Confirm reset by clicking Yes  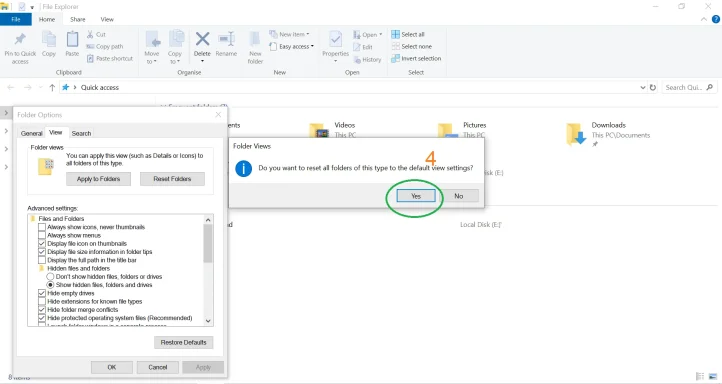tap(416, 196)
